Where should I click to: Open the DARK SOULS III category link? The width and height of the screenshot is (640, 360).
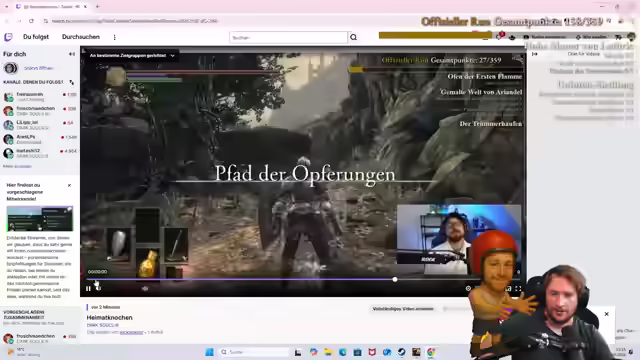[102, 325]
